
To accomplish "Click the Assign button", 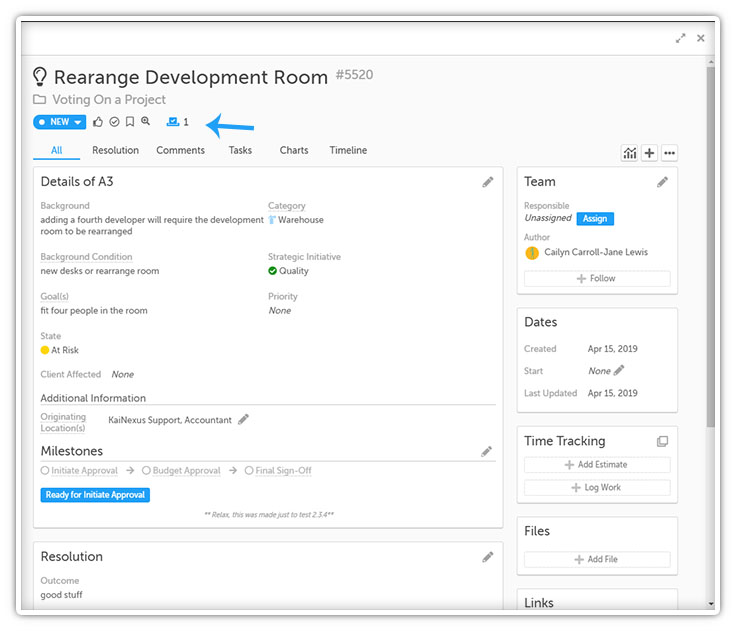I will click(595, 219).
